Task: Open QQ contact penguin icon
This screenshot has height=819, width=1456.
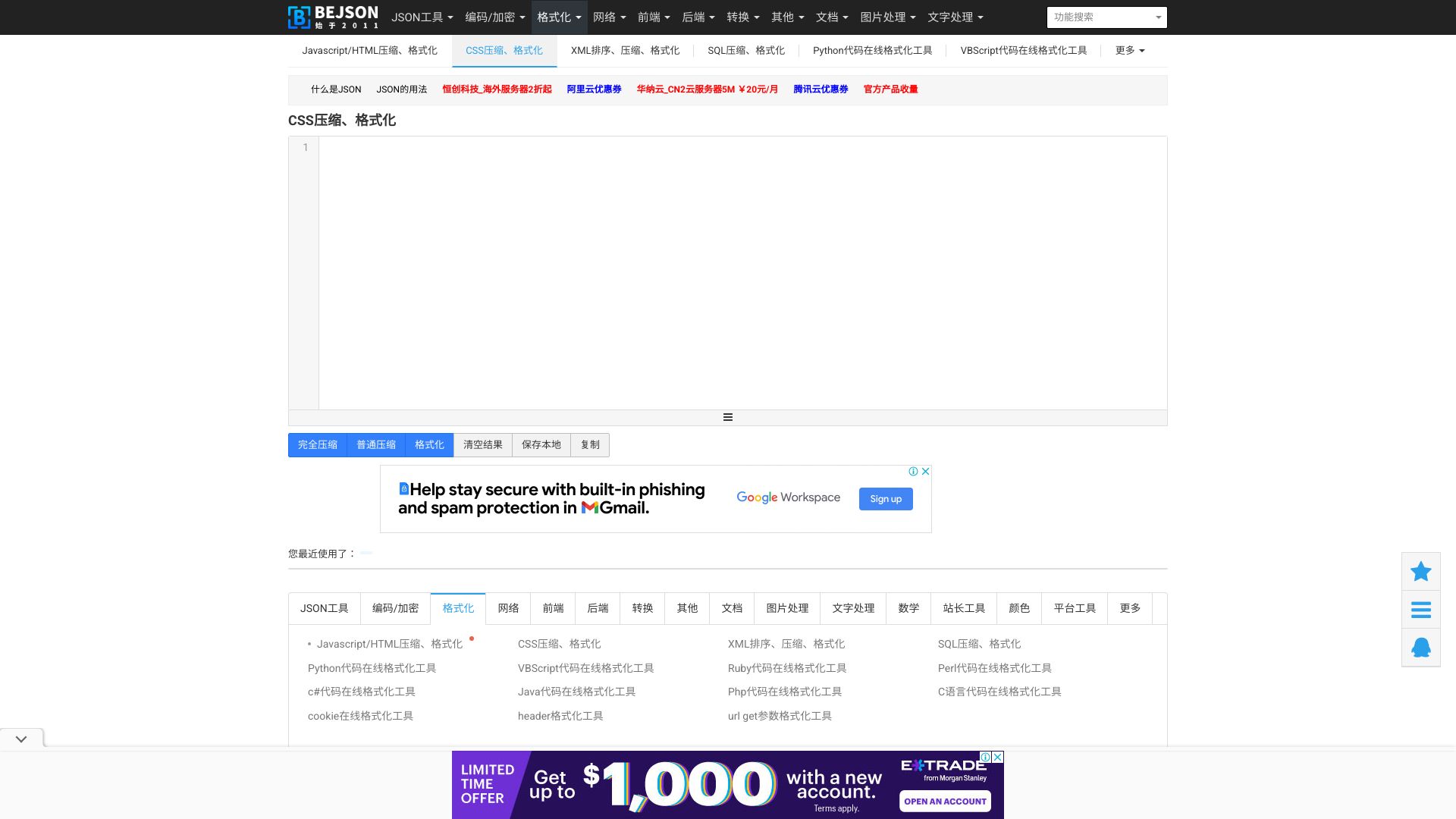Action: pos(1420,647)
